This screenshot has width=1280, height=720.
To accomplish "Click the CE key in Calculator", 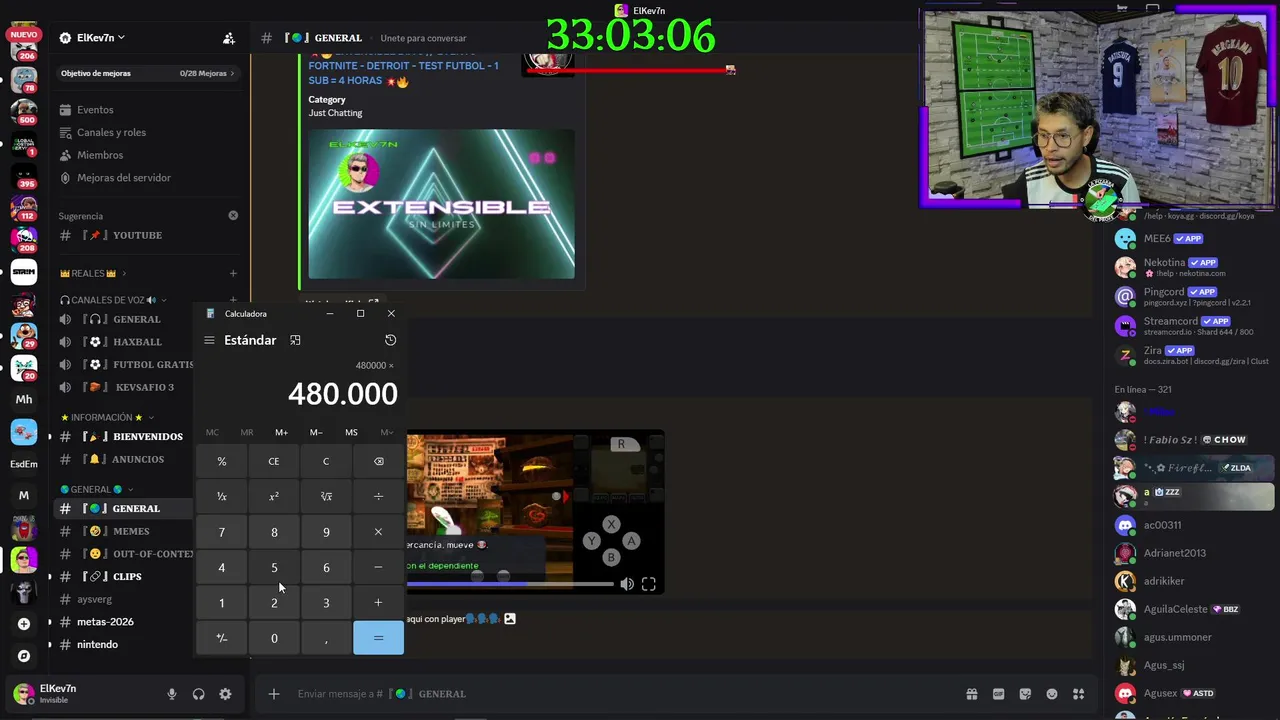I will pos(274,461).
